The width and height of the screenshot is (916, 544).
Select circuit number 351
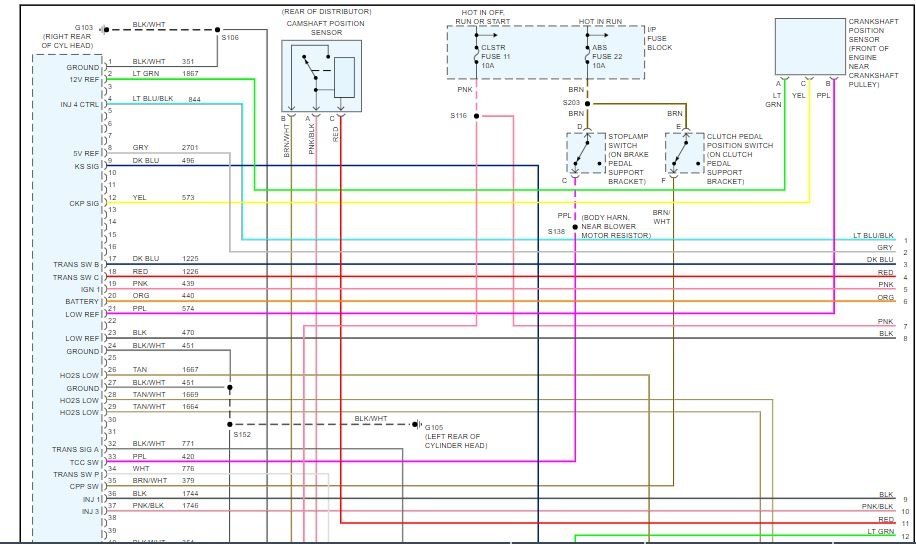click(x=188, y=61)
